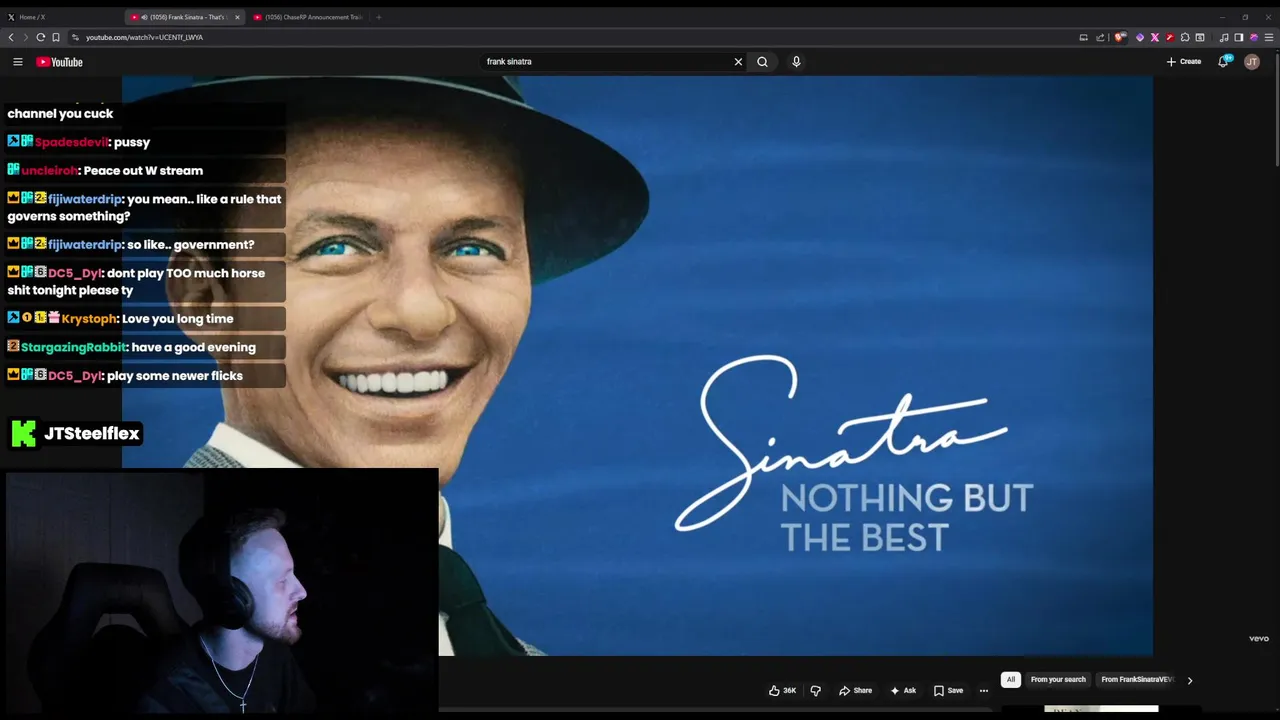This screenshot has height=720, width=1280.
Task: Click StargazingRabbit 'have a good evening' message
Action: point(145,347)
